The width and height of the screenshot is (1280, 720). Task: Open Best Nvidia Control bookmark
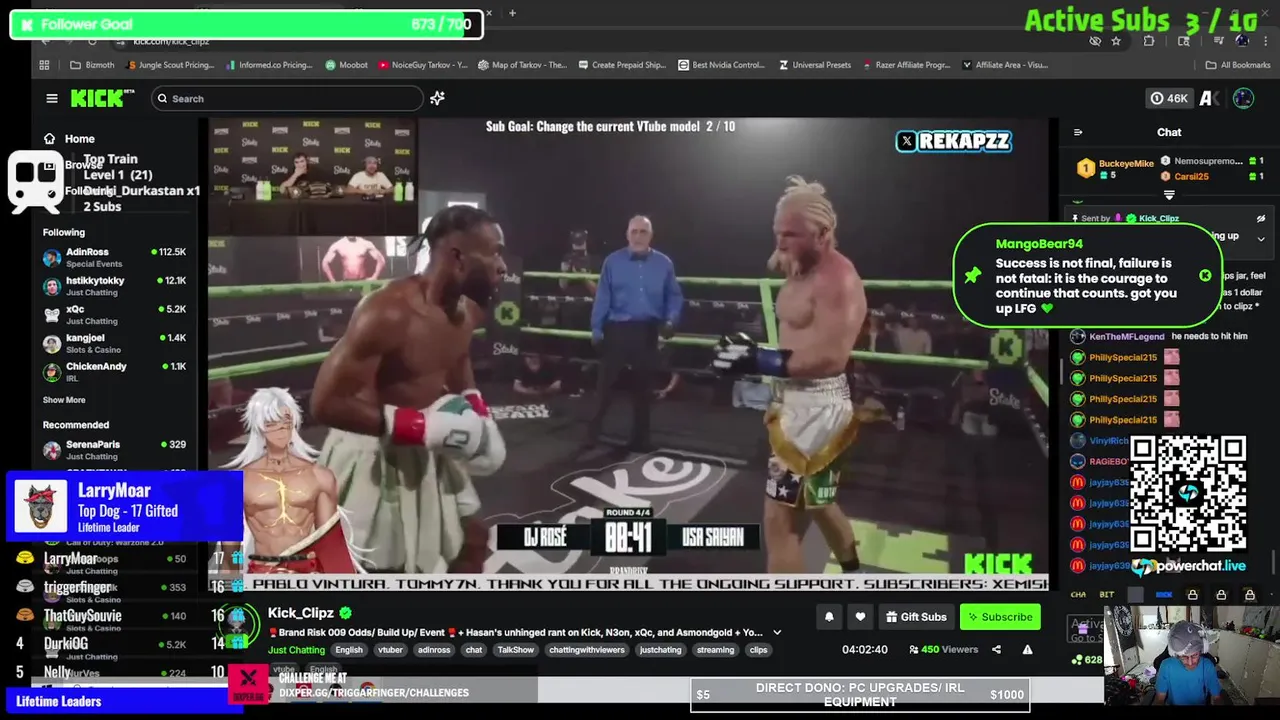[720, 65]
